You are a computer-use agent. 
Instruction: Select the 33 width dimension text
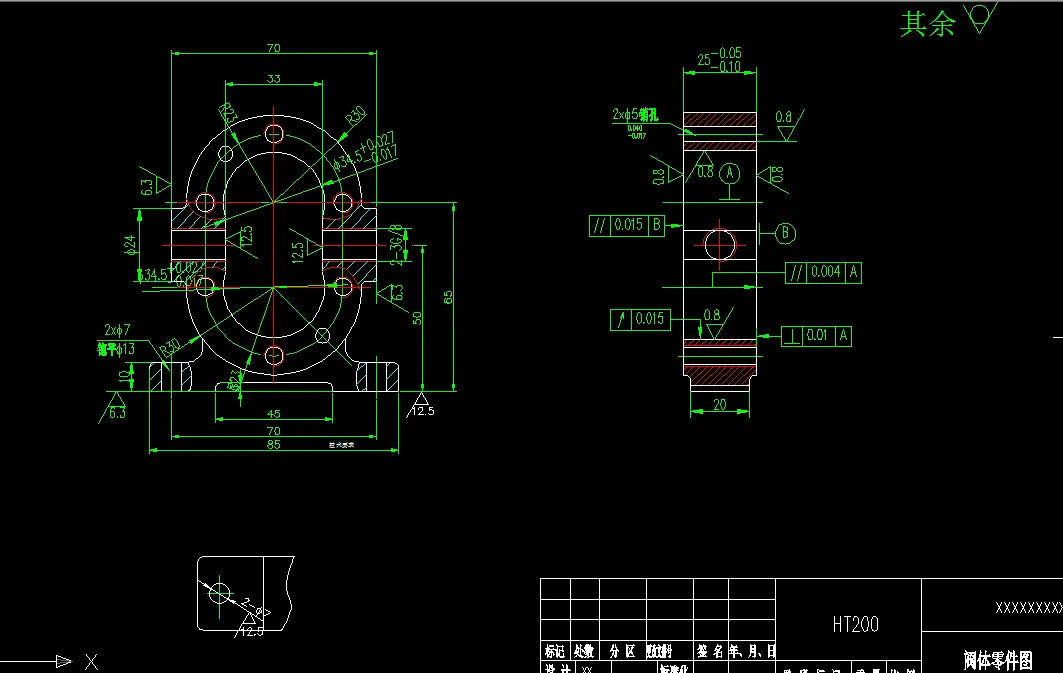tap(273, 79)
